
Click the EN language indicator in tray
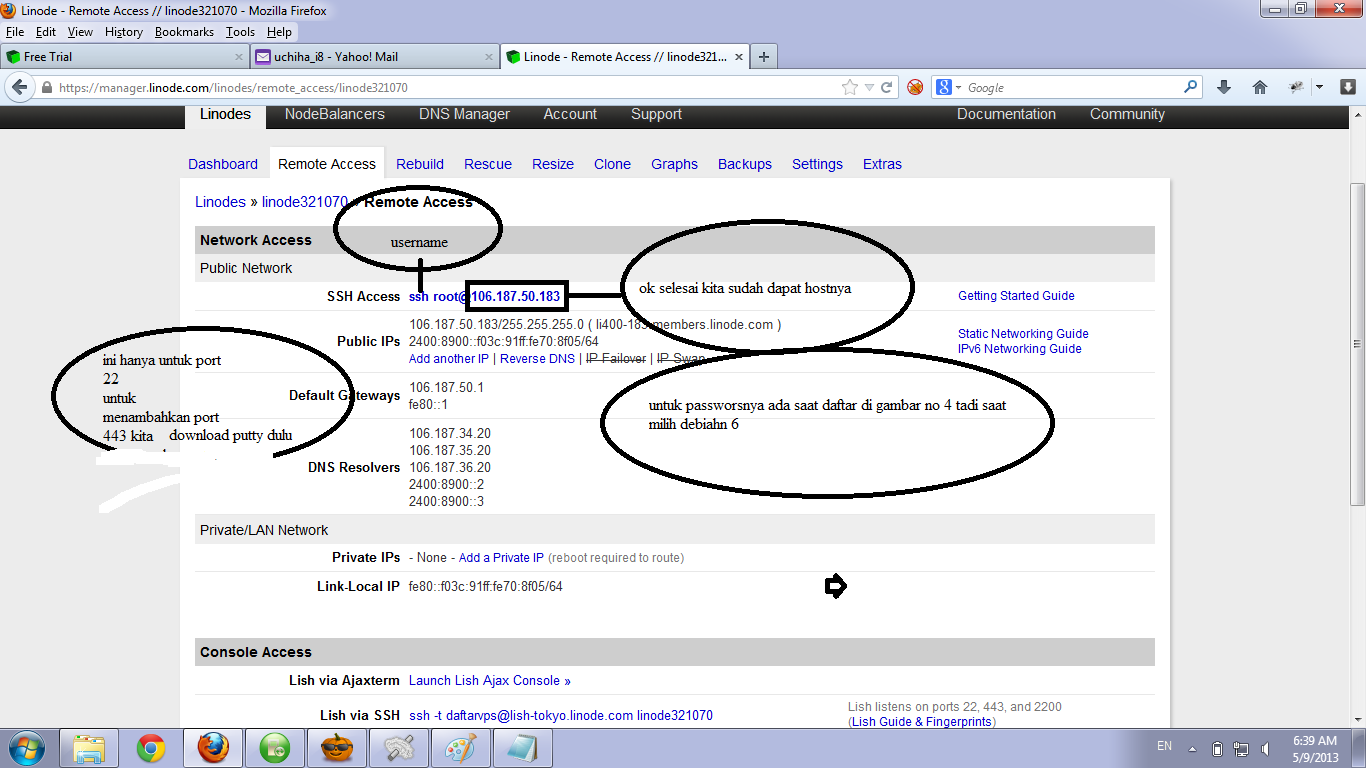(1164, 746)
